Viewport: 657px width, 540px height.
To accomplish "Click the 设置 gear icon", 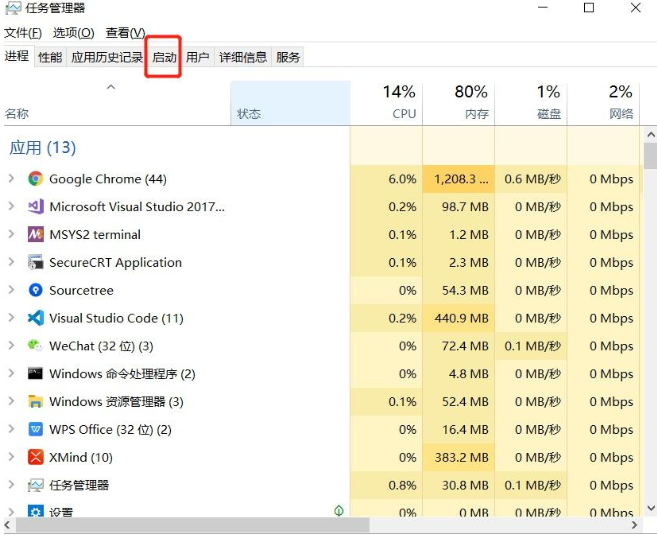I will tap(36, 511).
